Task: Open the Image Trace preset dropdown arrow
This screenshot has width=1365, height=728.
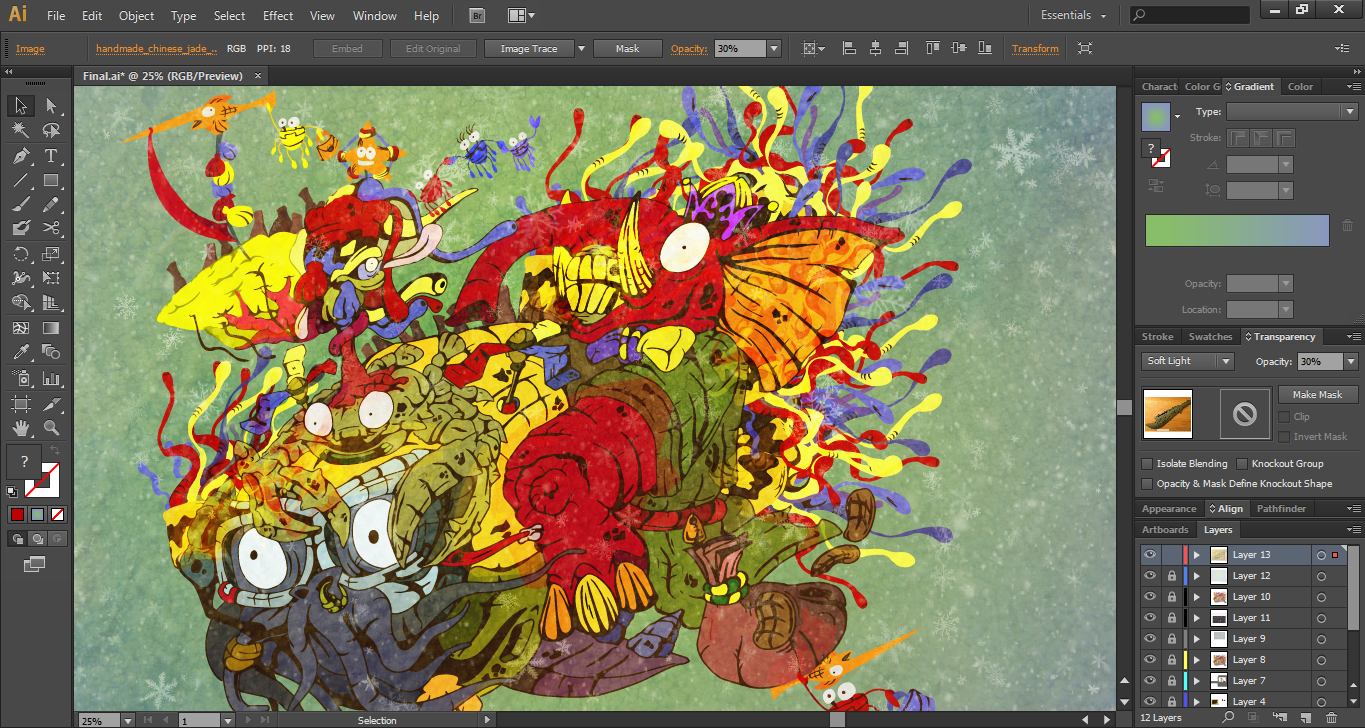Action: [x=581, y=48]
